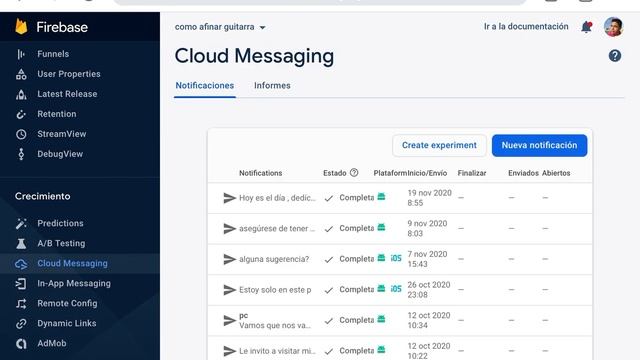640x360 pixels.
Task: Click the Enviados column header
Action: click(523, 173)
